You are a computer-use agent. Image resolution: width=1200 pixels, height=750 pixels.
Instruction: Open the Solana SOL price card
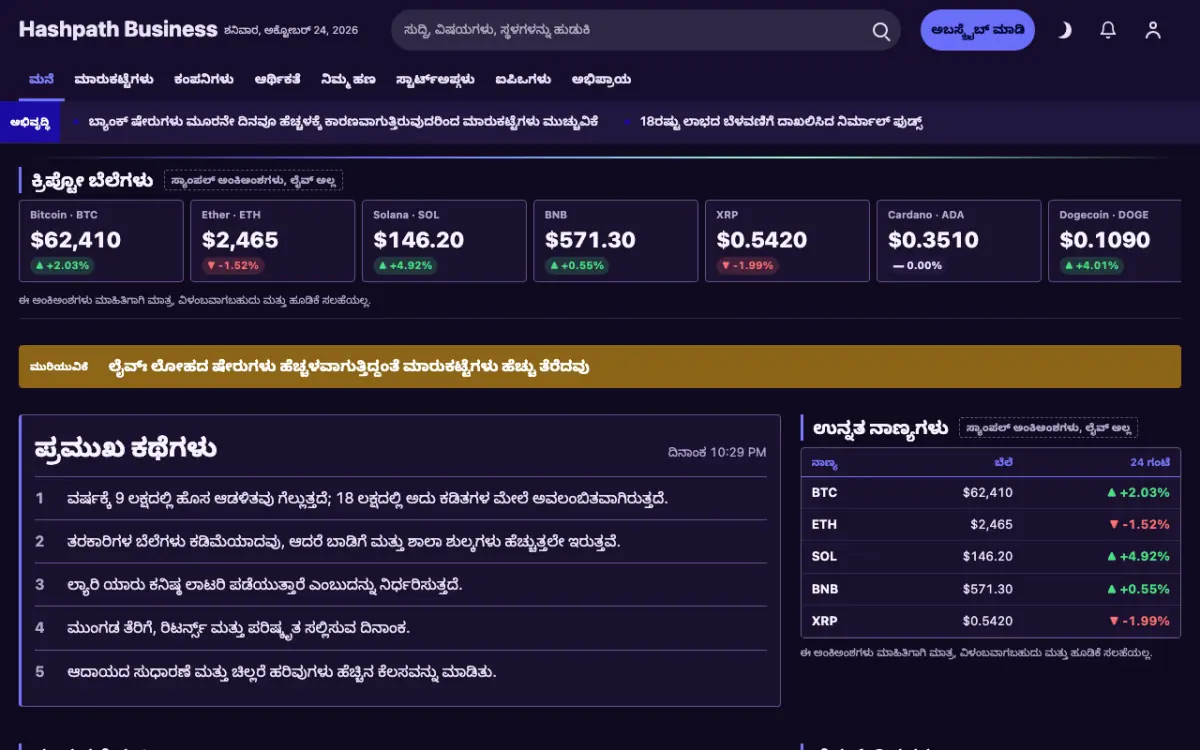pyautogui.click(x=445, y=241)
